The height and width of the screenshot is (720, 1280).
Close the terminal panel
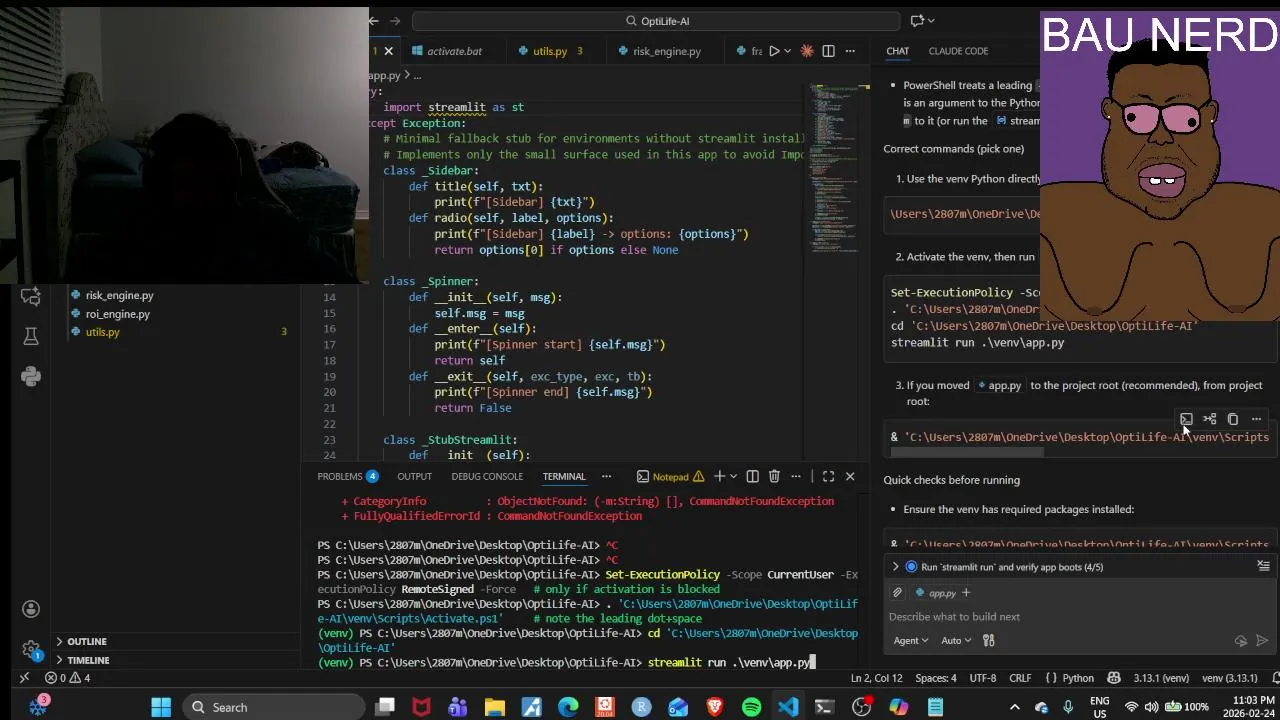pyautogui.click(x=850, y=477)
